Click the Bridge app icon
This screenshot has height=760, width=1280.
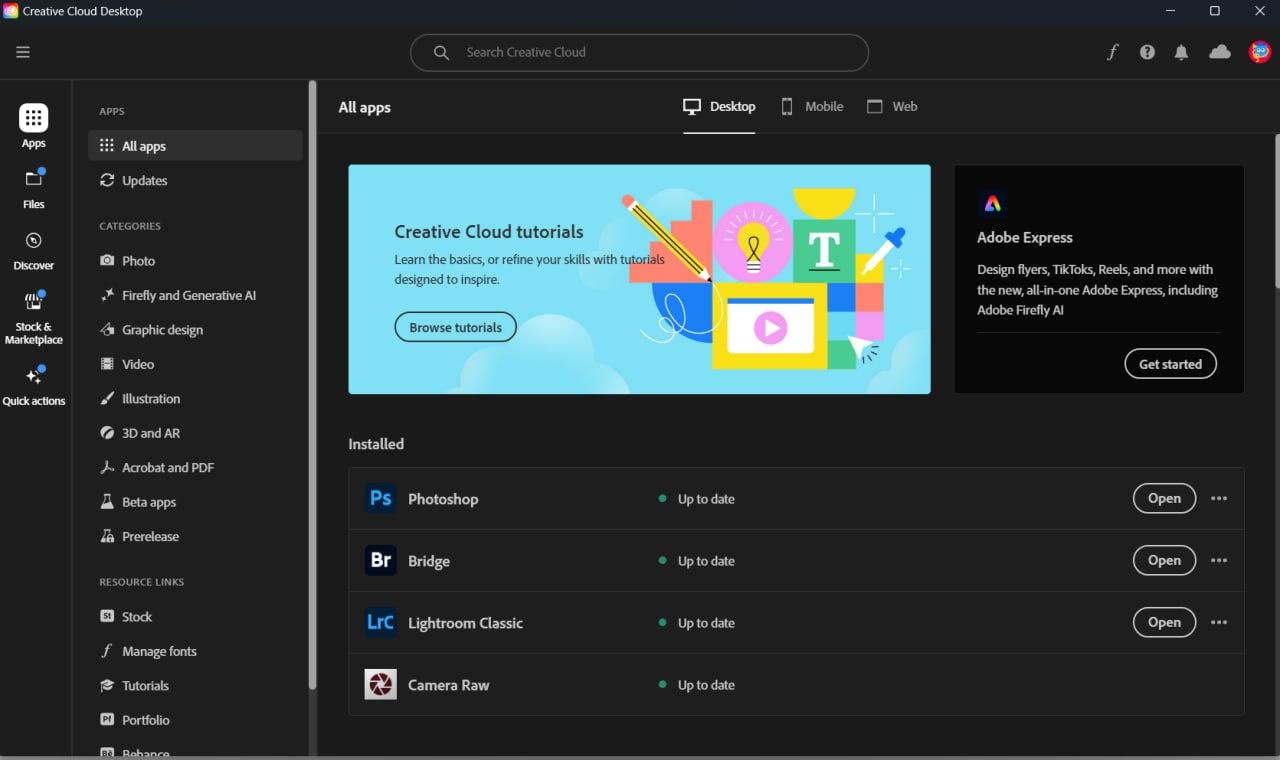[x=381, y=560]
